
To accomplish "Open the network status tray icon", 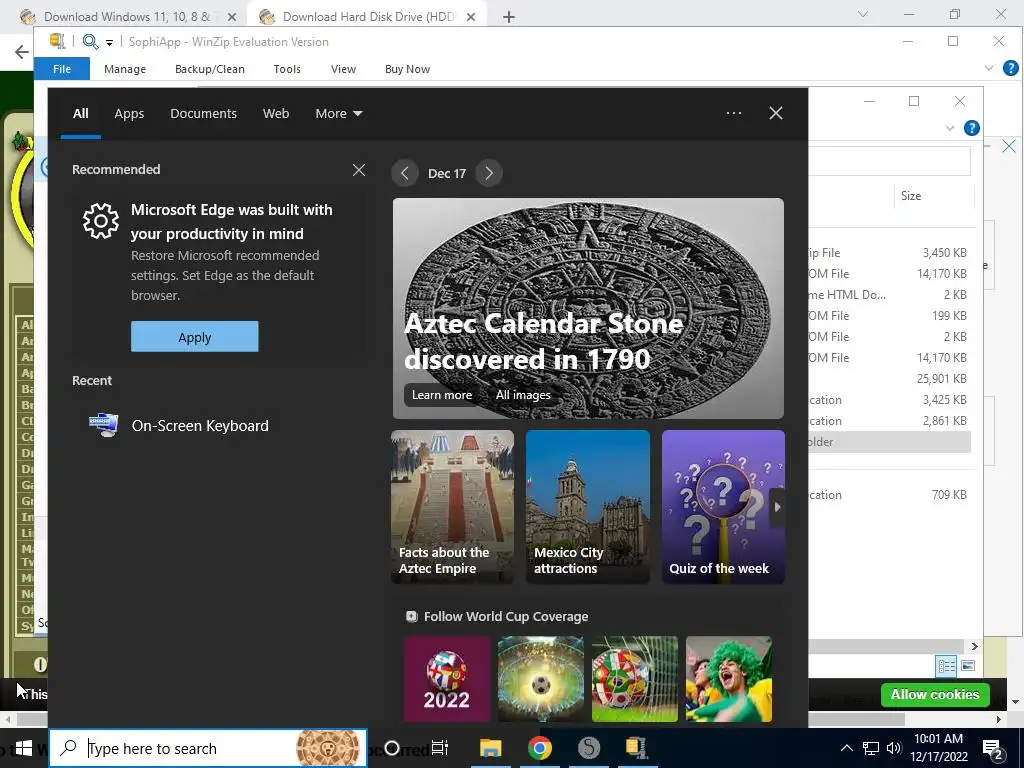I will coord(871,748).
